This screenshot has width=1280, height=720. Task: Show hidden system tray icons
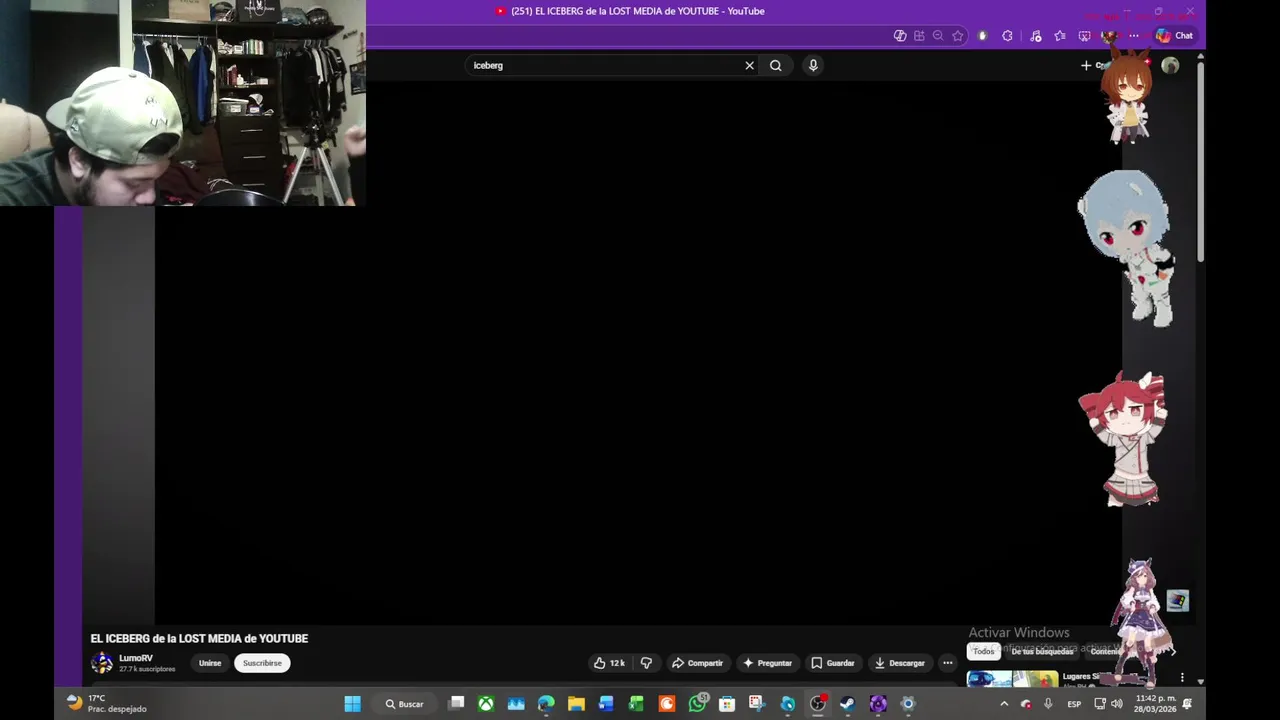(1004, 704)
